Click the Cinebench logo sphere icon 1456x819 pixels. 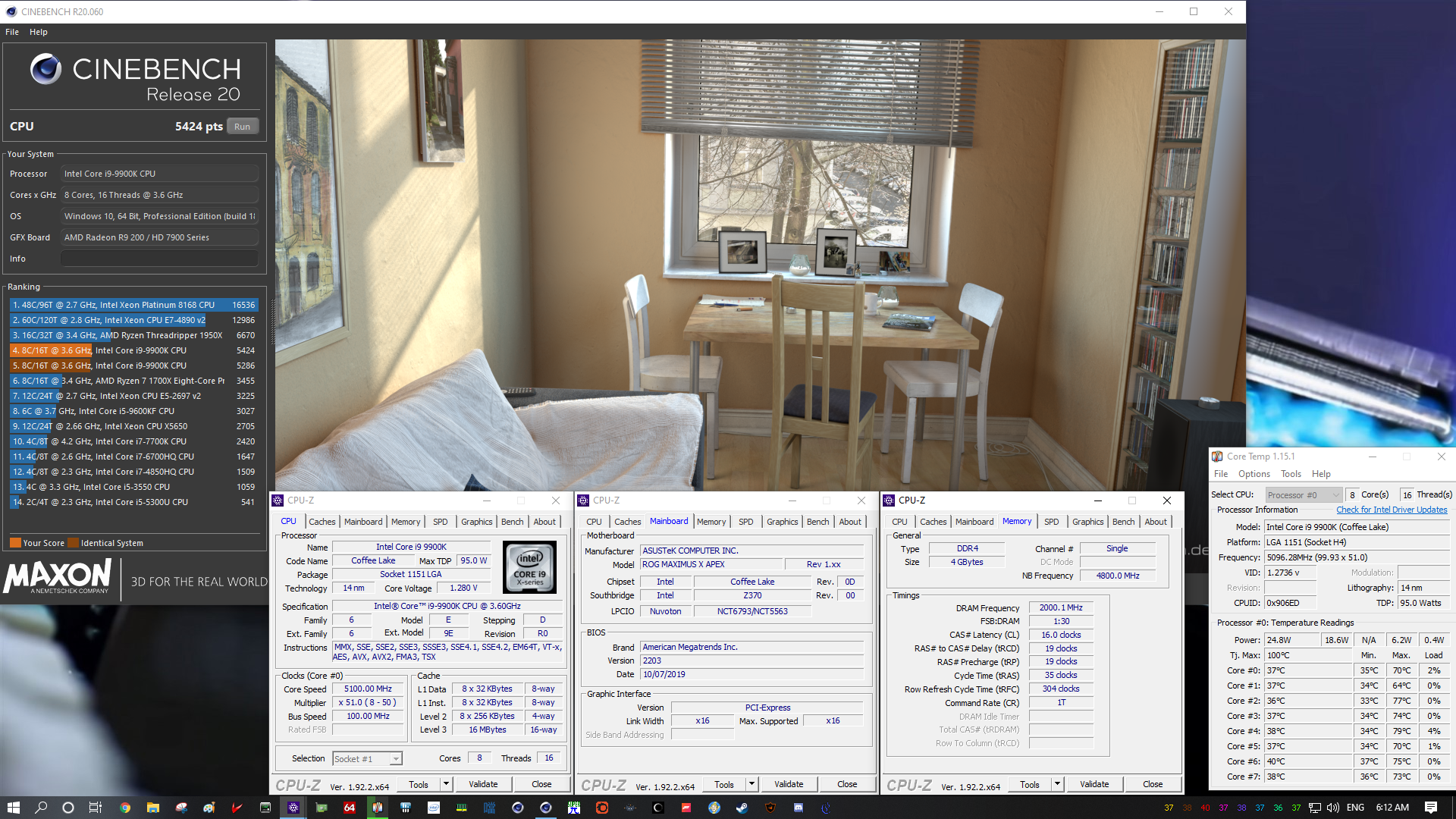45,69
